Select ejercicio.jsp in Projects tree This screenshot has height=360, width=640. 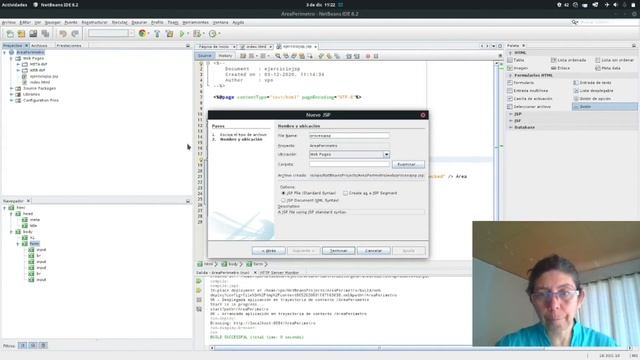click(44, 76)
